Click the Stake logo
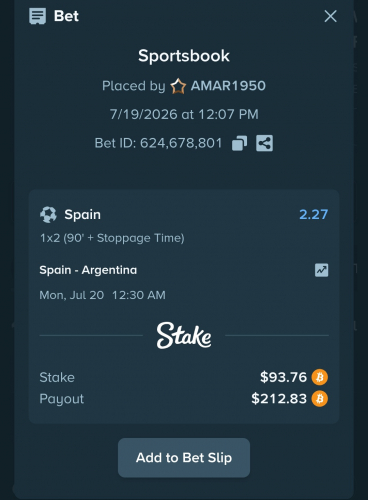368x500 pixels. point(184,335)
